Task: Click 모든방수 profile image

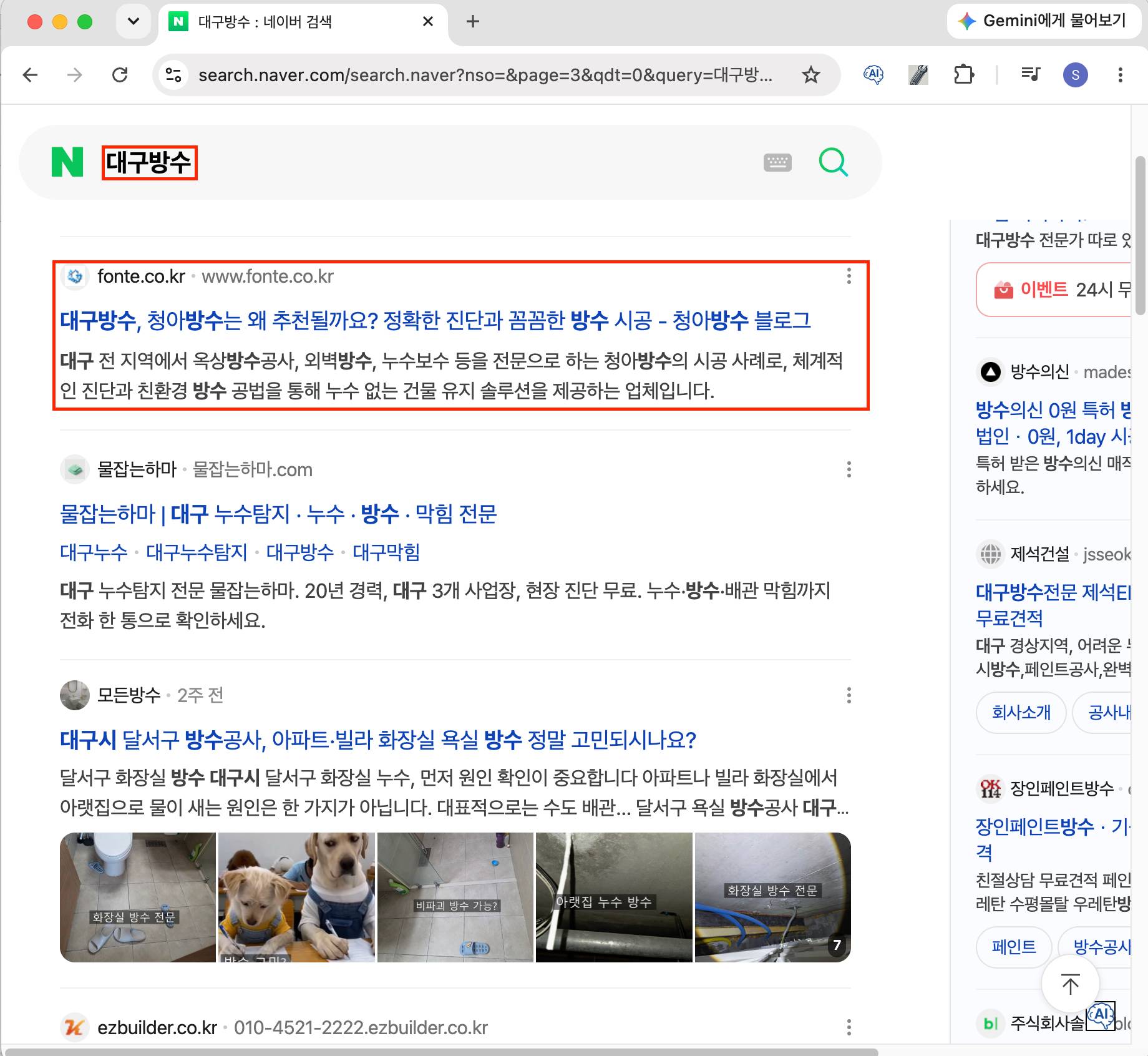Action: click(x=75, y=695)
